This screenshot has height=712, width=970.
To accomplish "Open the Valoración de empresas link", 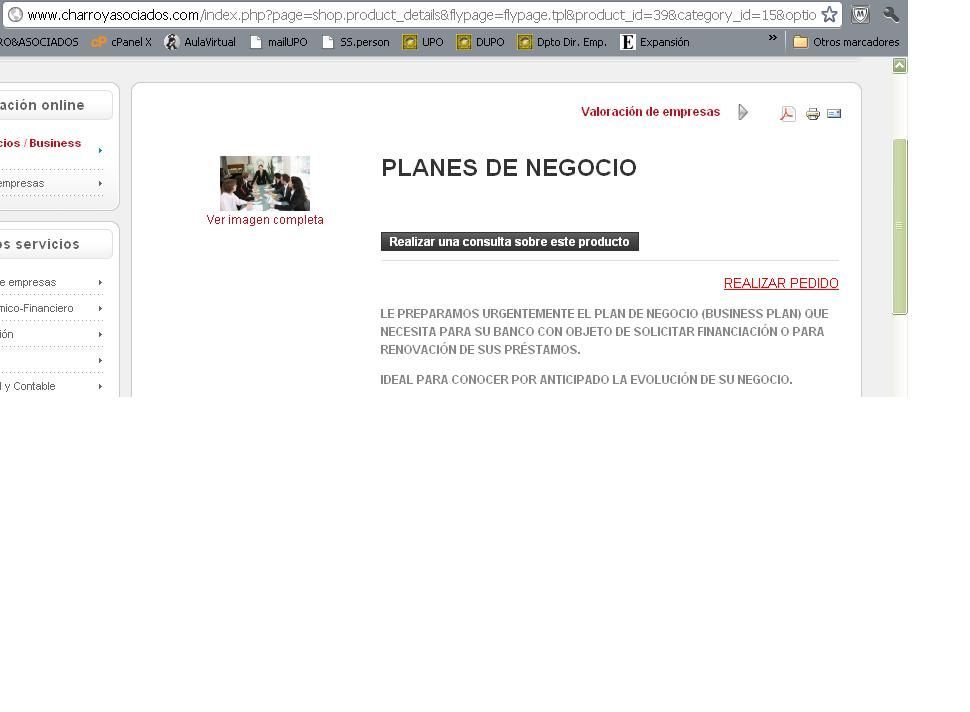I will coord(650,112).
